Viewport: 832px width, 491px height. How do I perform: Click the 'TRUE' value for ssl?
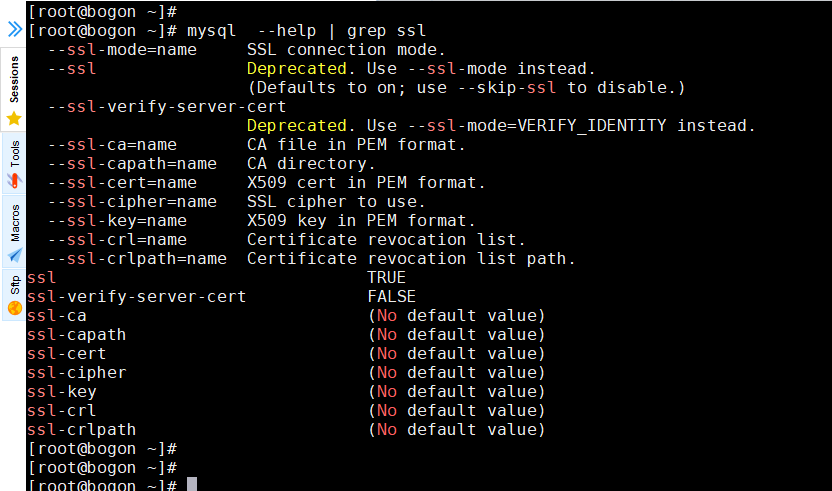click(x=387, y=278)
